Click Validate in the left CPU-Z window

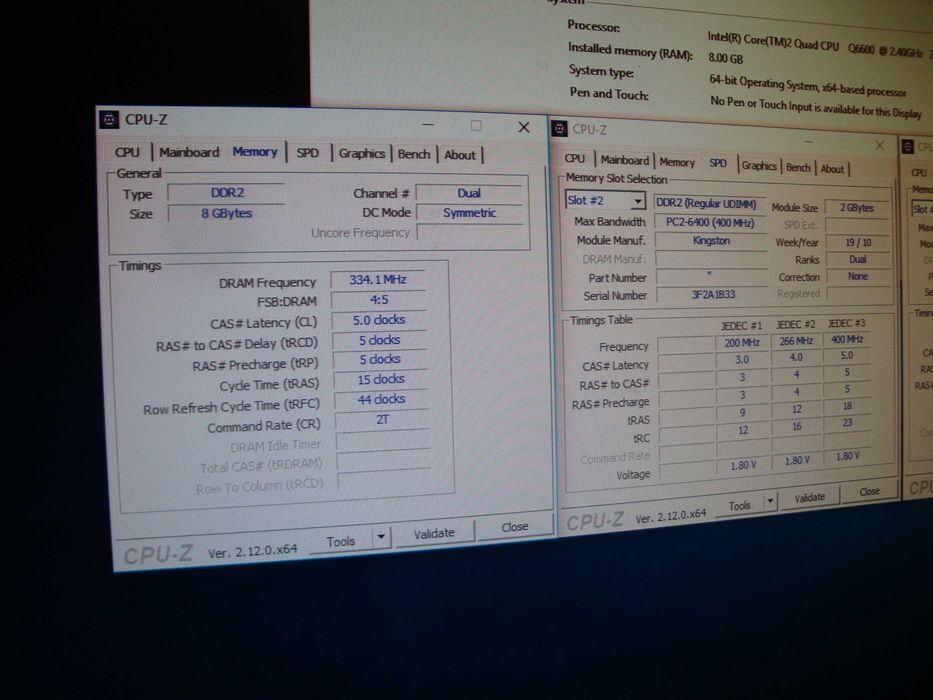point(434,533)
